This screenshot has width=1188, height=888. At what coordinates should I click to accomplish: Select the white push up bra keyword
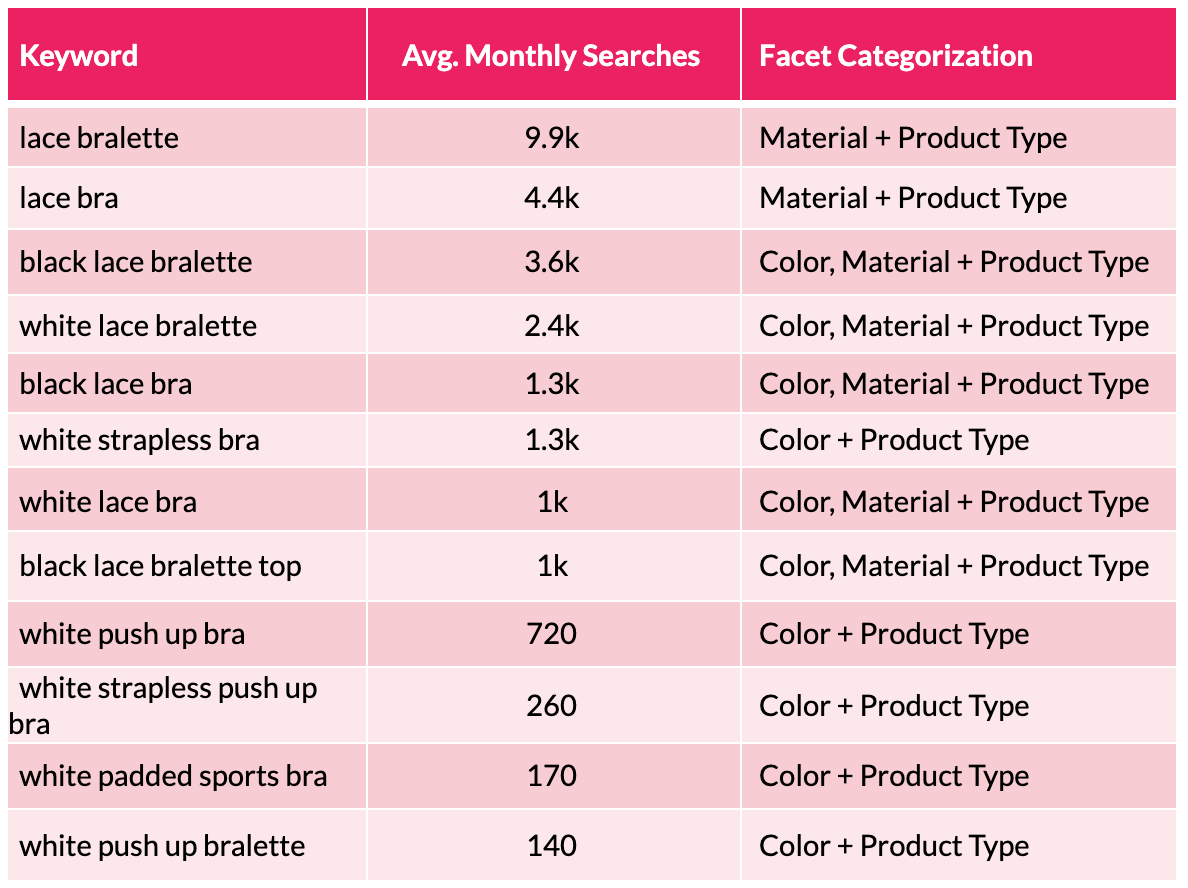(x=132, y=634)
